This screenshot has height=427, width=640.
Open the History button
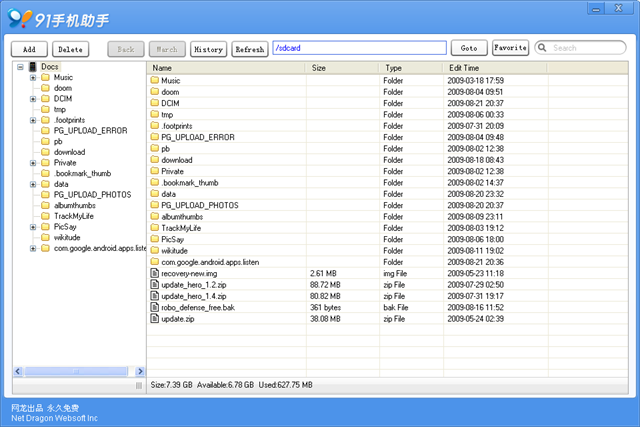208,49
